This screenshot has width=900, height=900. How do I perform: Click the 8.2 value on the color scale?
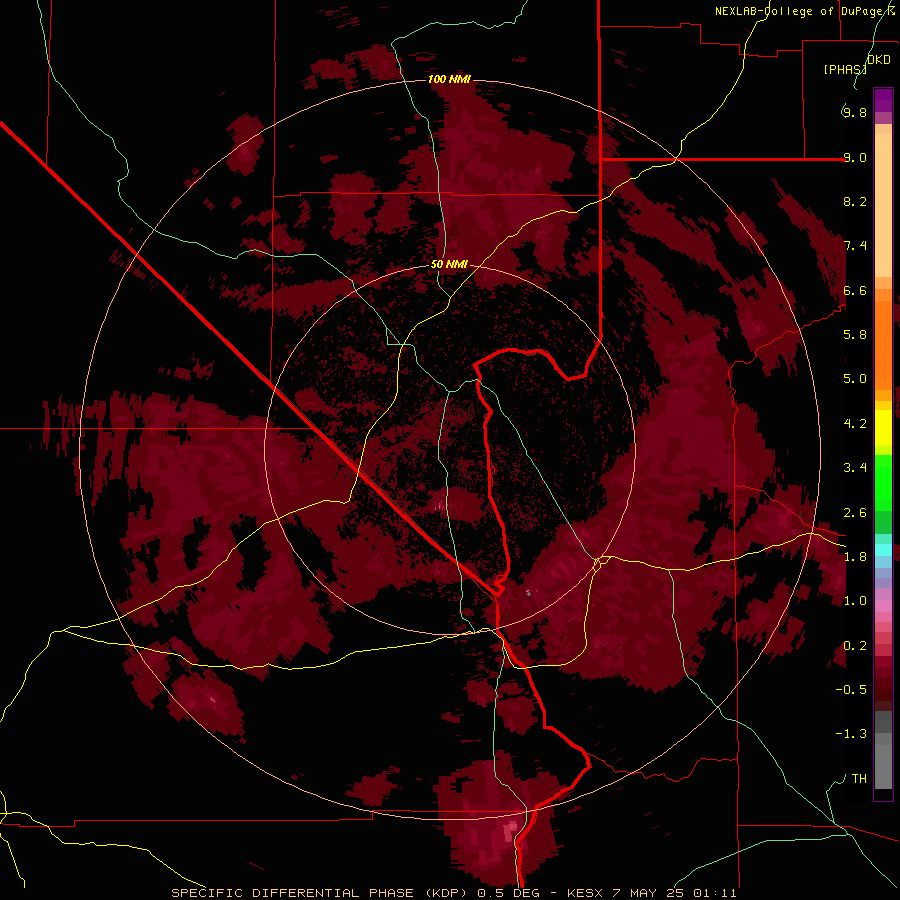(855, 201)
